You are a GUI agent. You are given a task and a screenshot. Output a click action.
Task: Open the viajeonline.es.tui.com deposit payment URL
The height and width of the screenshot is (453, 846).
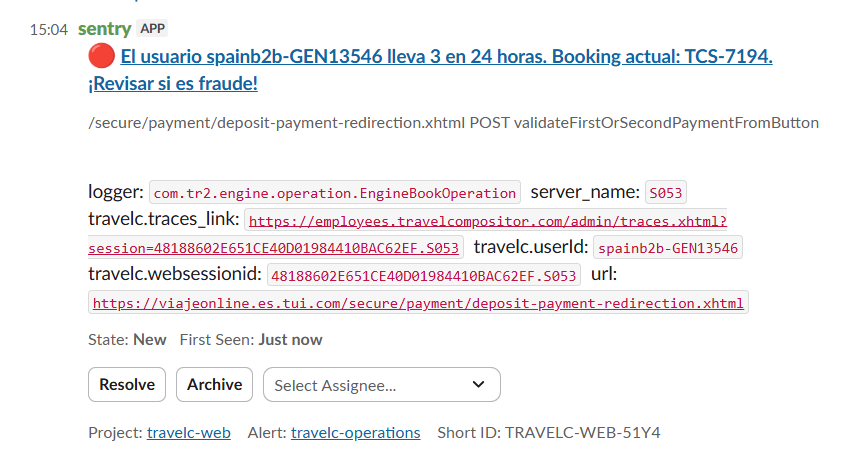[417, 303]
